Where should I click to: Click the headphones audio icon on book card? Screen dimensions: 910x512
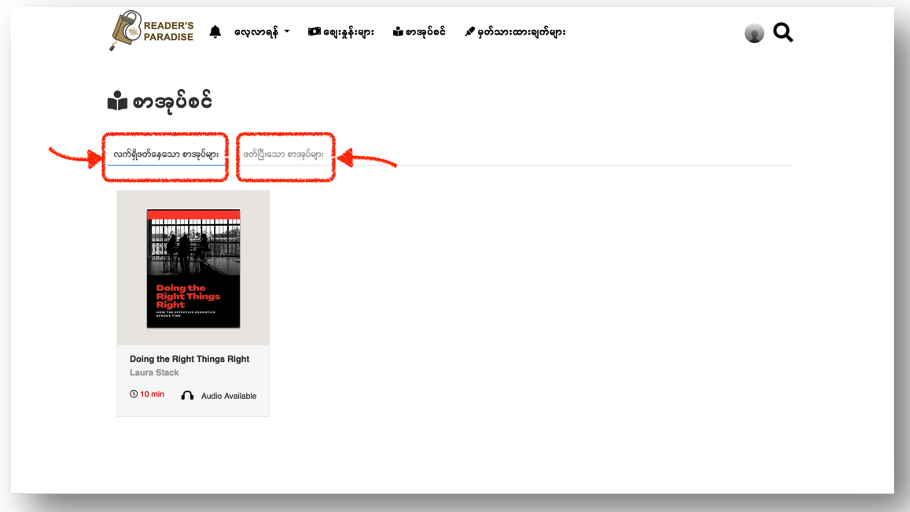click(x=187, y=396)
